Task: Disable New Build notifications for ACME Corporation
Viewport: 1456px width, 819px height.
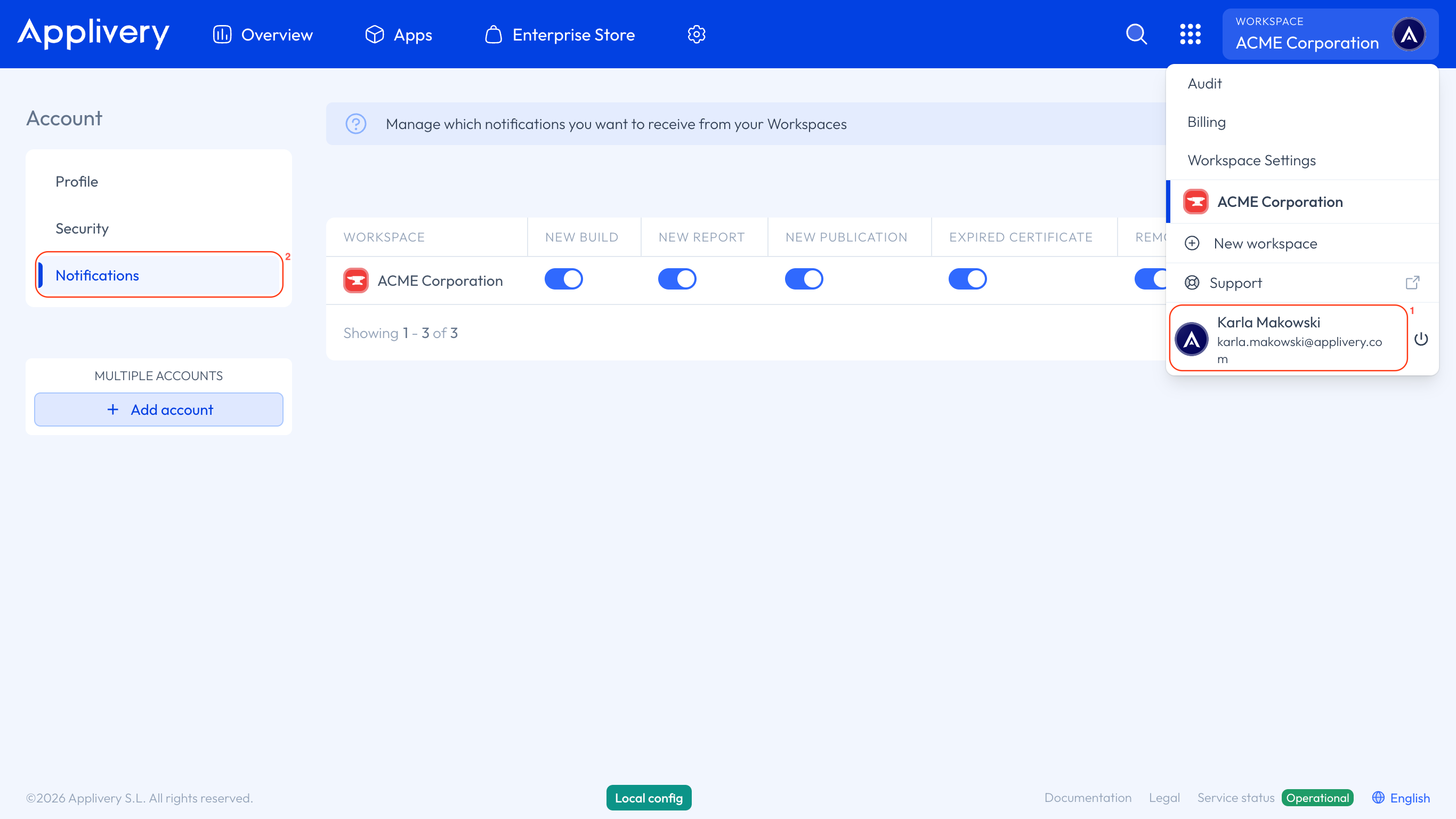Action: pos(563,278)
